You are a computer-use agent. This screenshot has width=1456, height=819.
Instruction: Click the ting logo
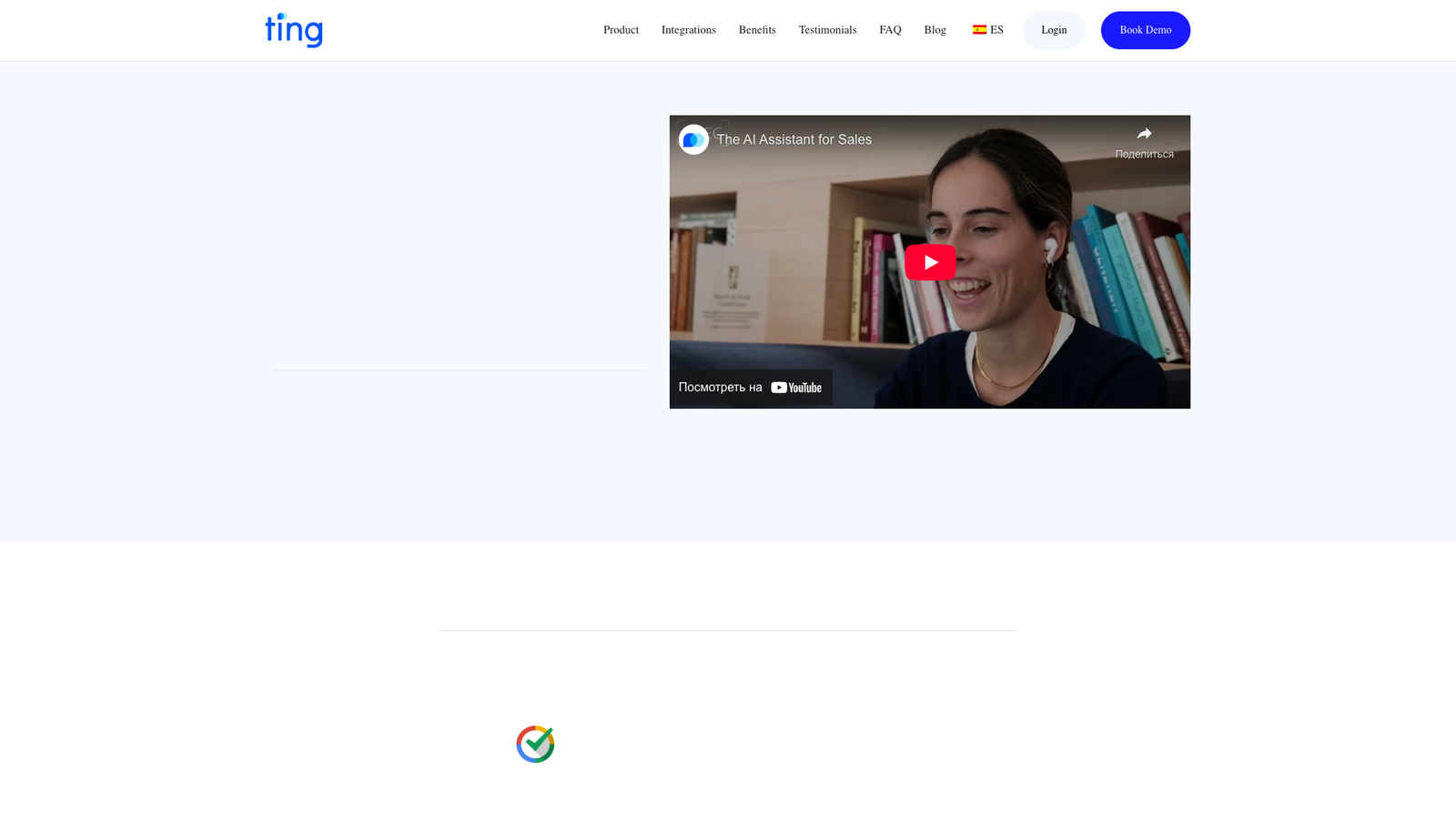coord(294,30)
